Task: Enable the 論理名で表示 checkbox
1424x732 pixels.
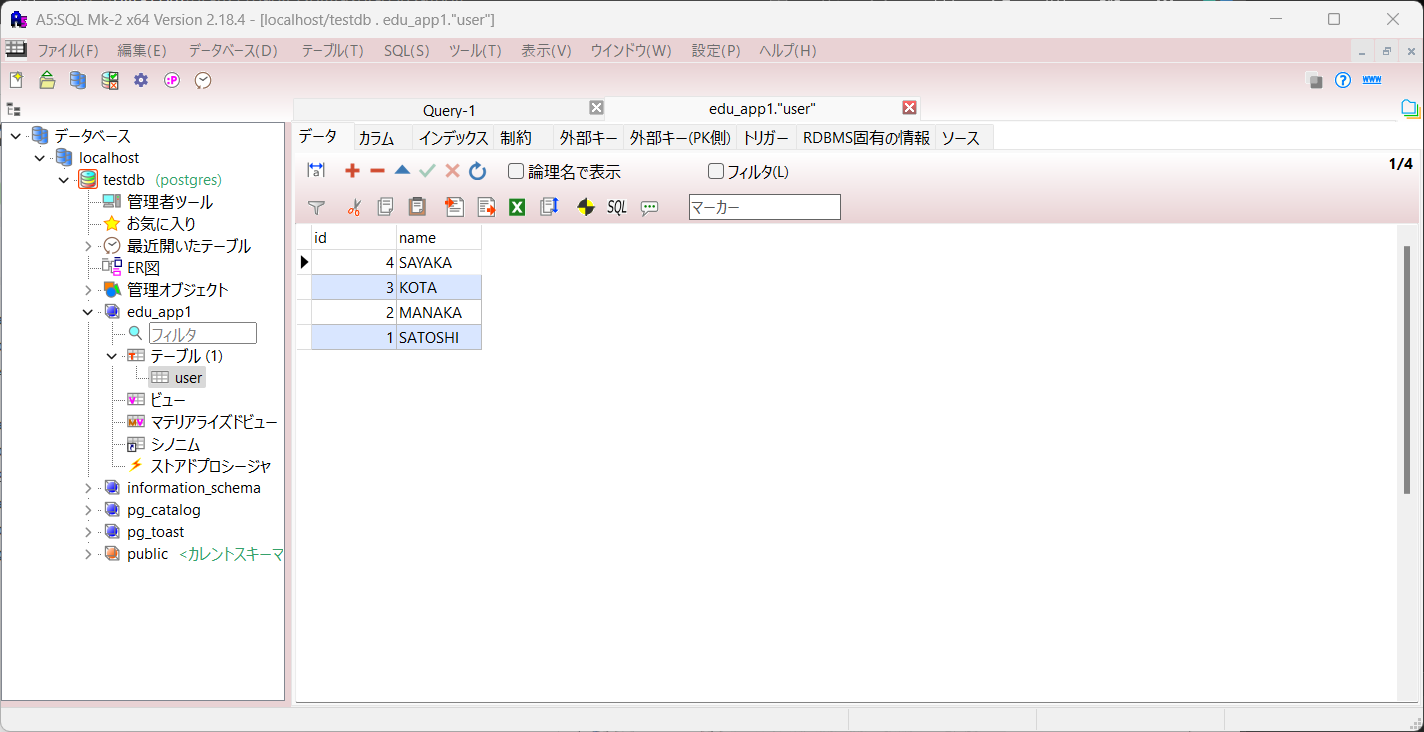Action: coord(516,171)
